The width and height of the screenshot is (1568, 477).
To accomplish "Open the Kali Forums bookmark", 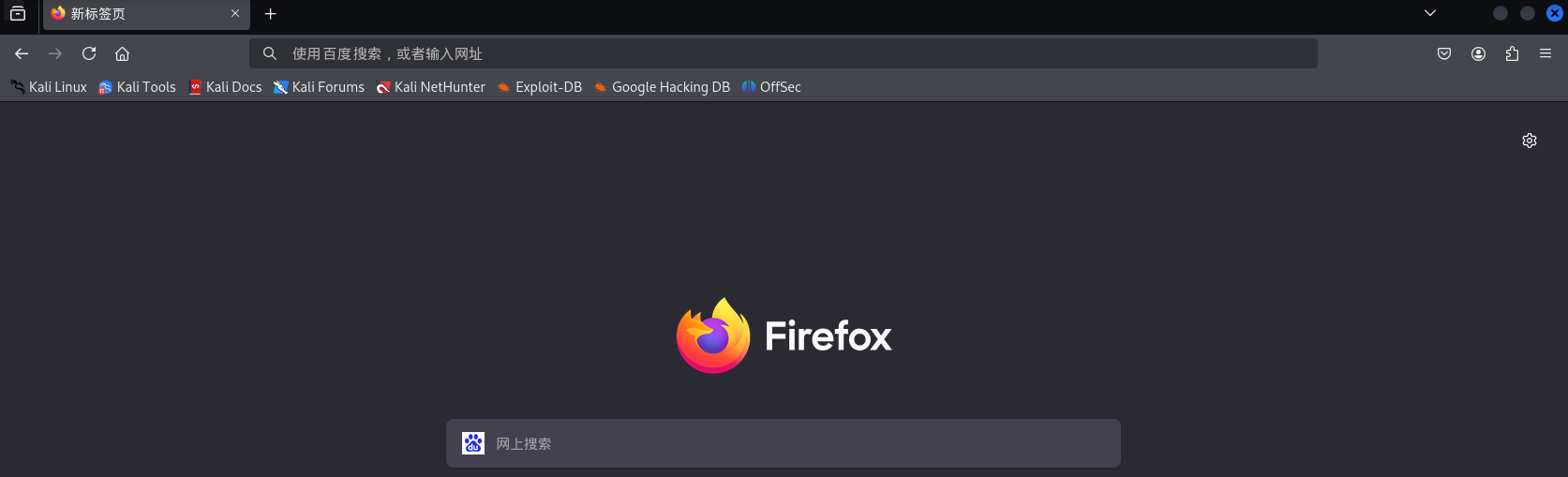I will 319,87.
